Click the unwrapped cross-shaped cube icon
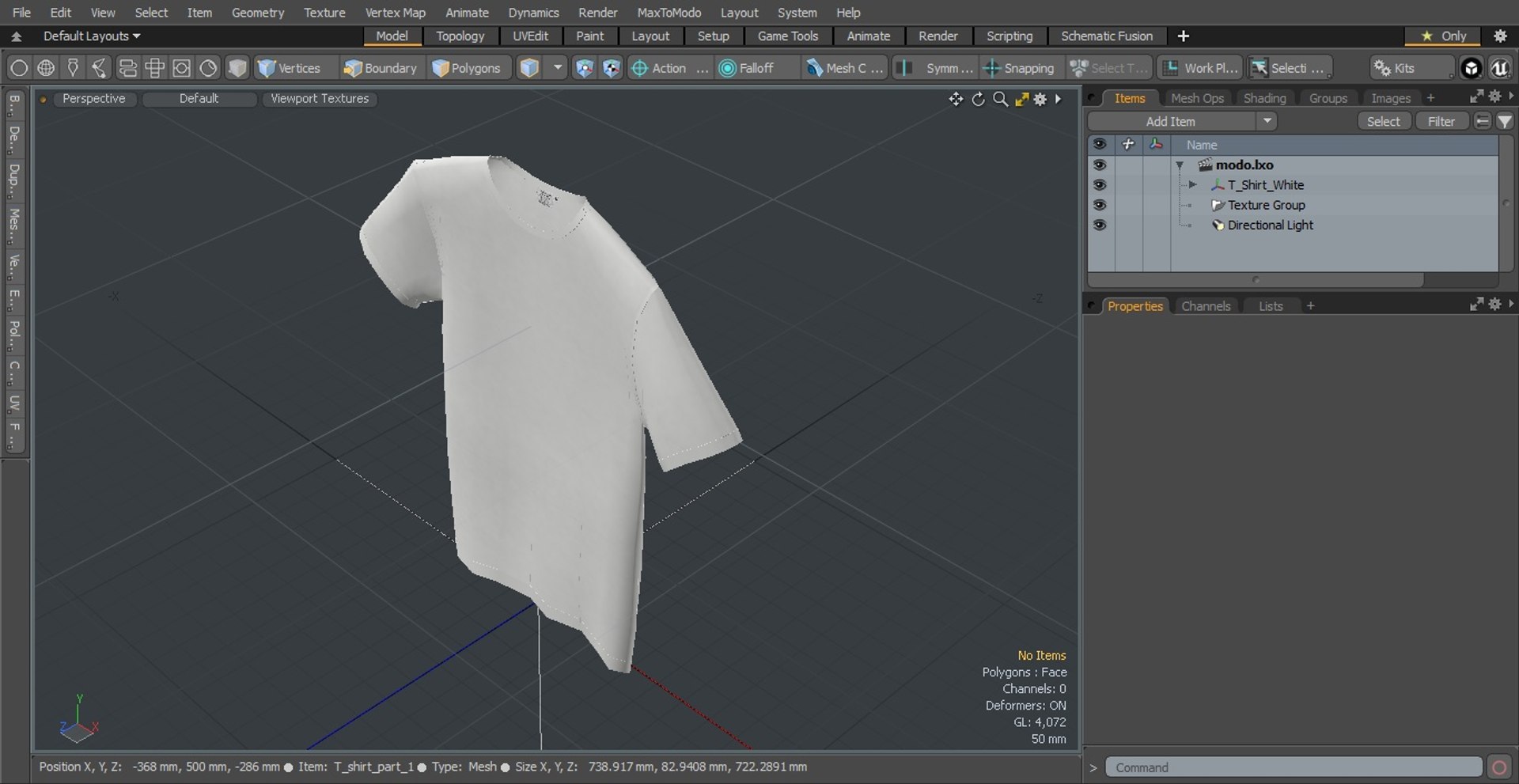 click(x=154, y=68)
